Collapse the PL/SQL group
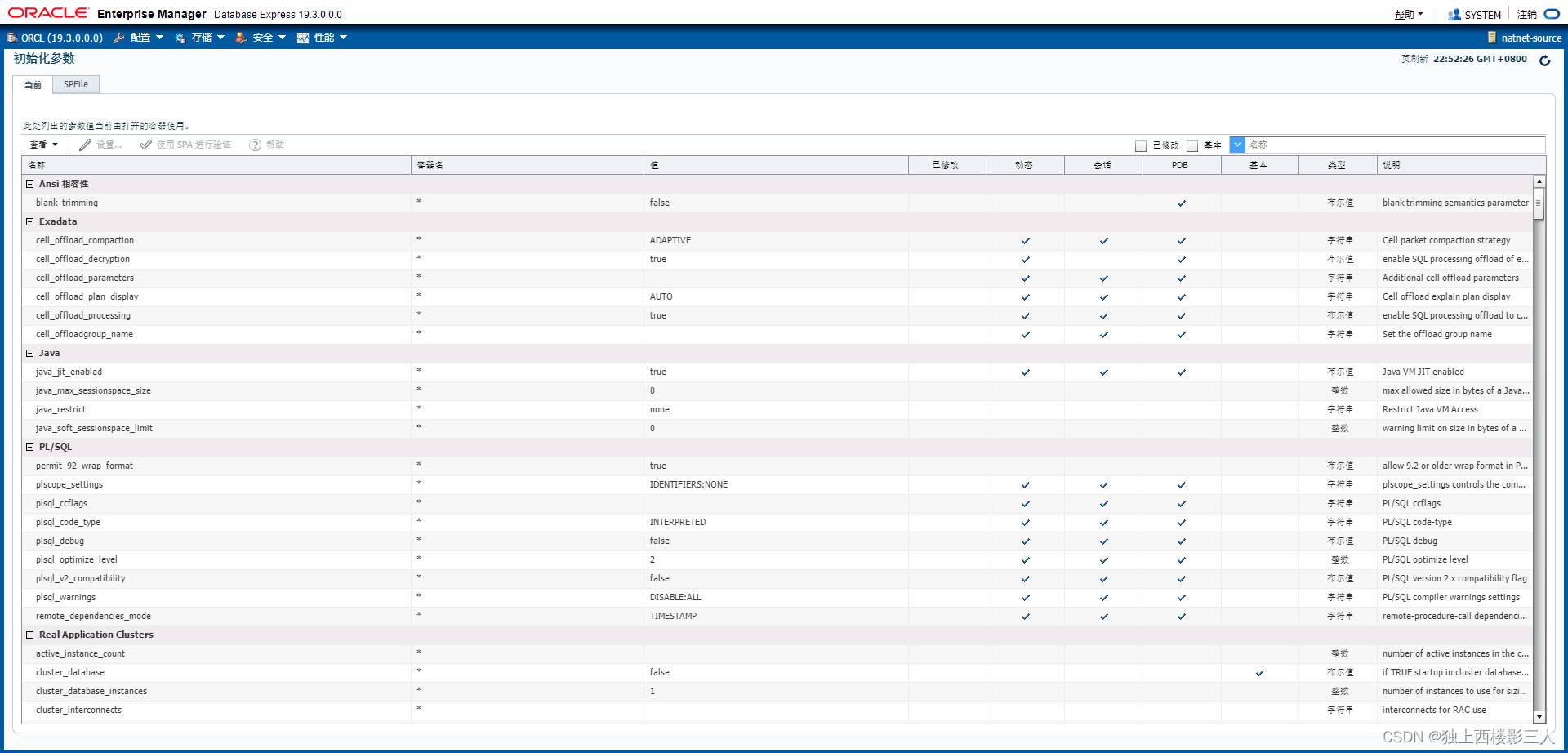 click(x=30, y=447)
